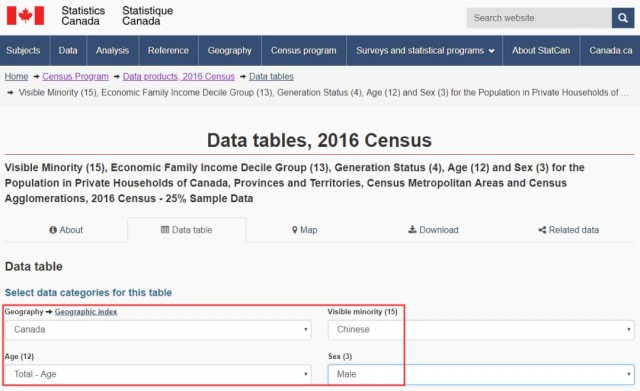The image size is (640, 391).
Task: Expand Surveys and statistical programs menu
Action: point(424,51)
